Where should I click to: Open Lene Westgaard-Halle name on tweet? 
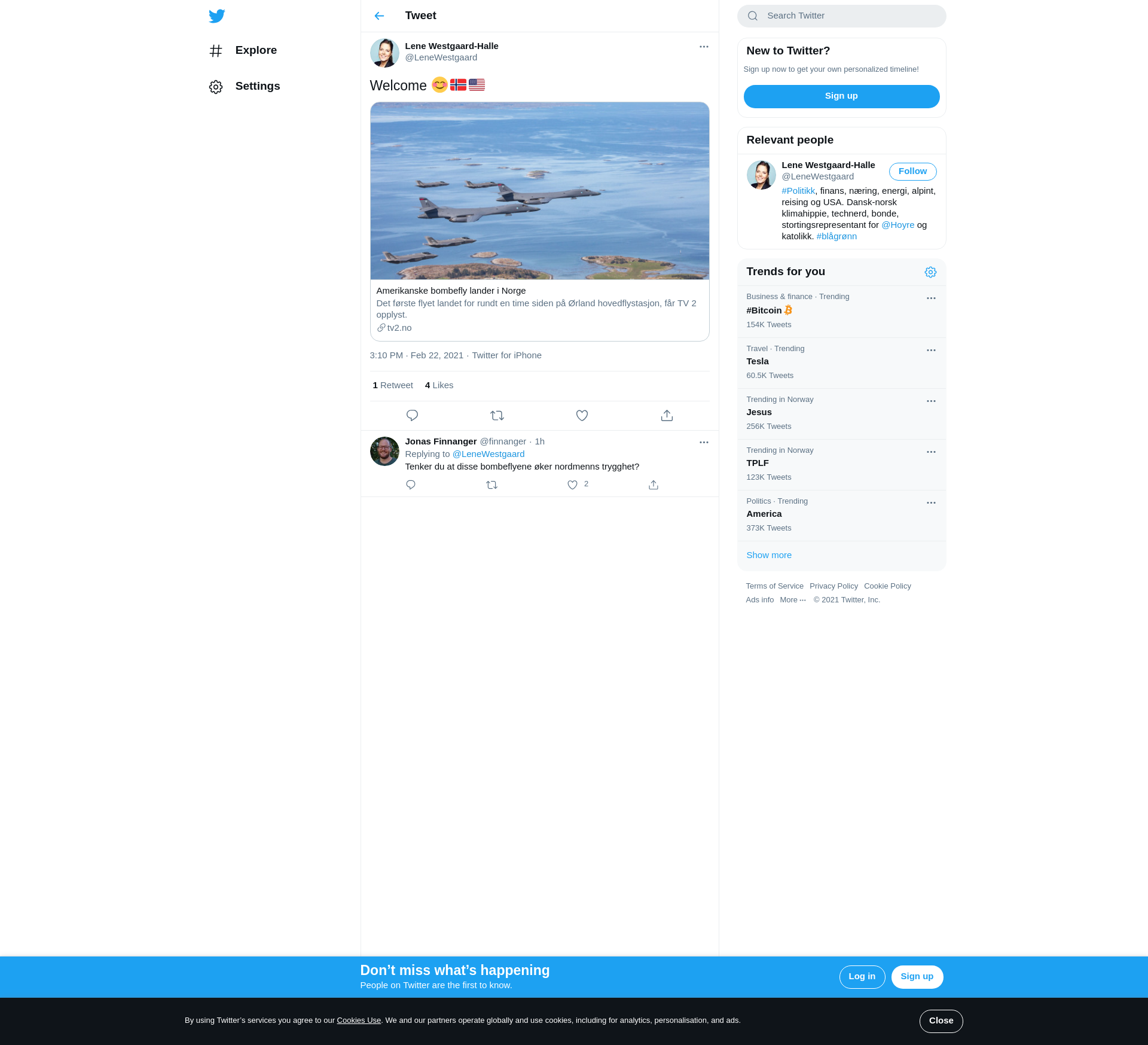(451, 46)
